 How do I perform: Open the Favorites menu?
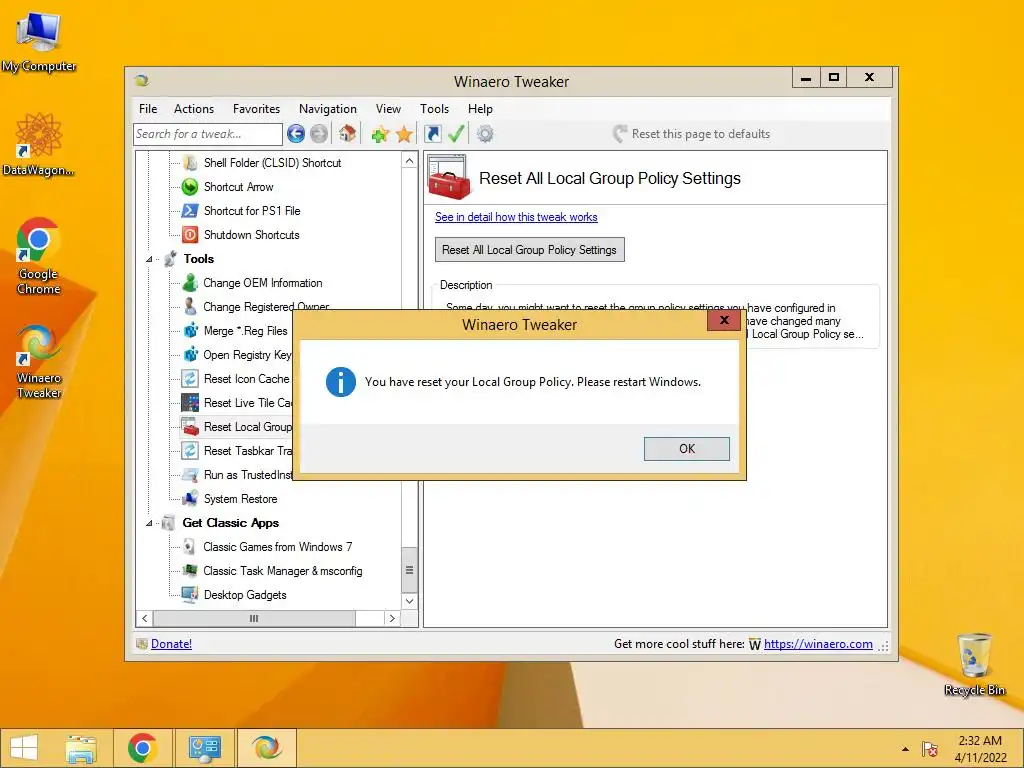tap(256, 109)
